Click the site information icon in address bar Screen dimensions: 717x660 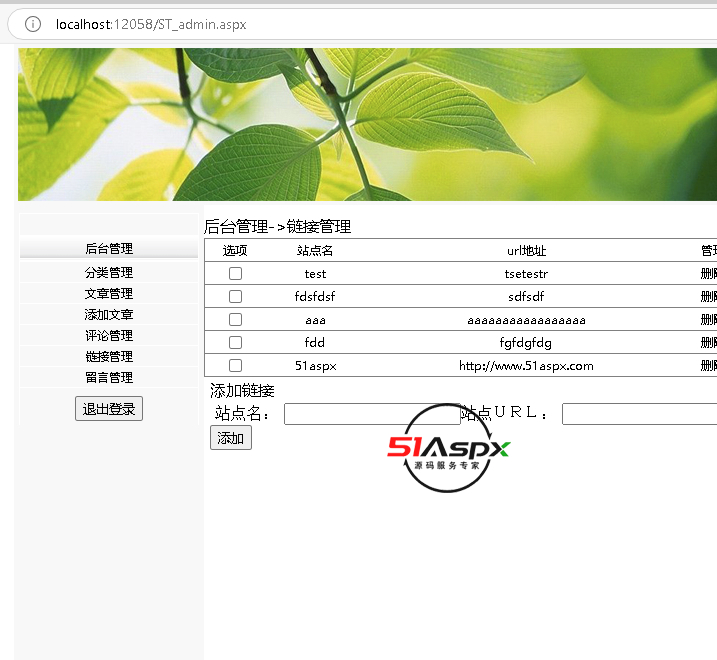click(x=33, y=24)
